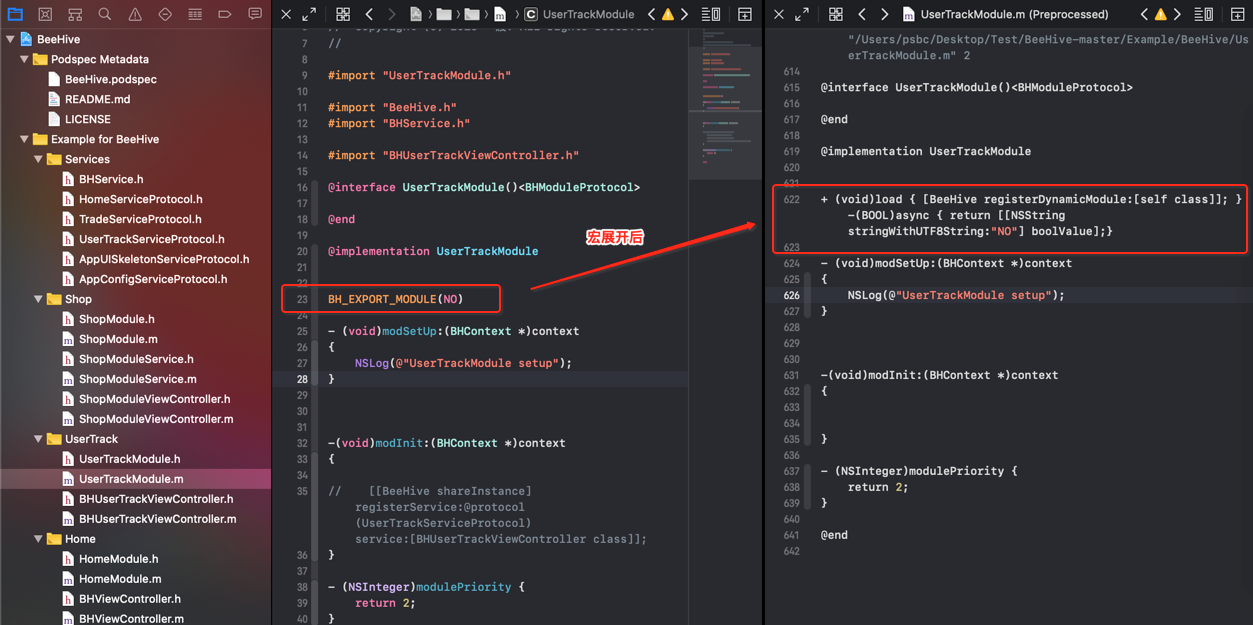Open AppConfigServiceProtocol.h
This screenshot has height=625, width=1253.
[x=153, y=279]
